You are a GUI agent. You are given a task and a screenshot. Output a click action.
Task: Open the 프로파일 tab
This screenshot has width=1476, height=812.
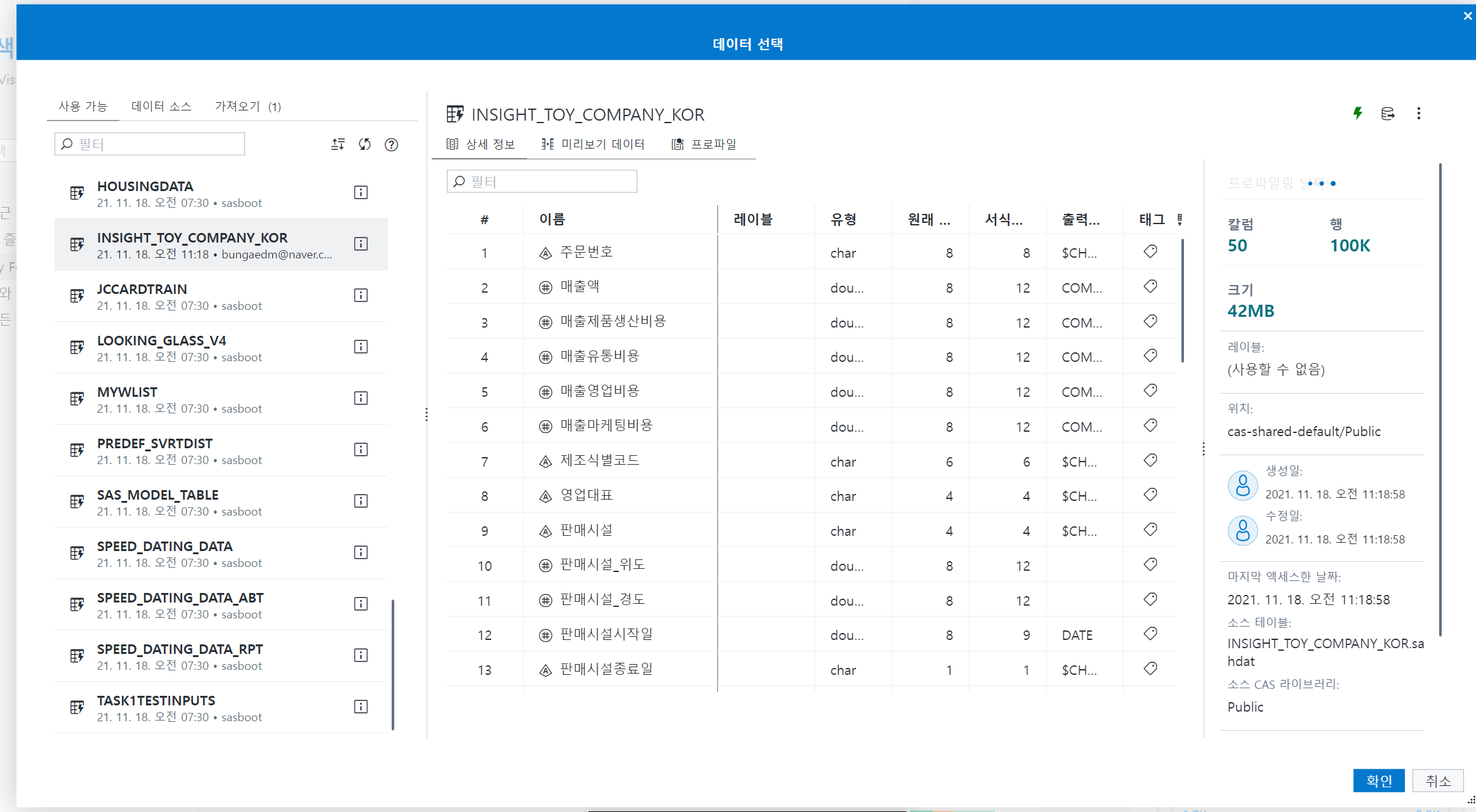(704, 144)
